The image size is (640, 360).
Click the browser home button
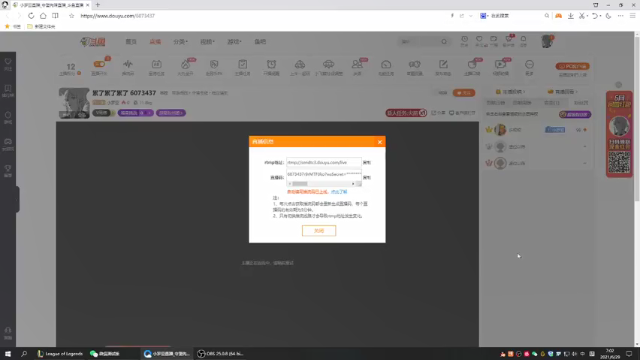tap(43, 16)
